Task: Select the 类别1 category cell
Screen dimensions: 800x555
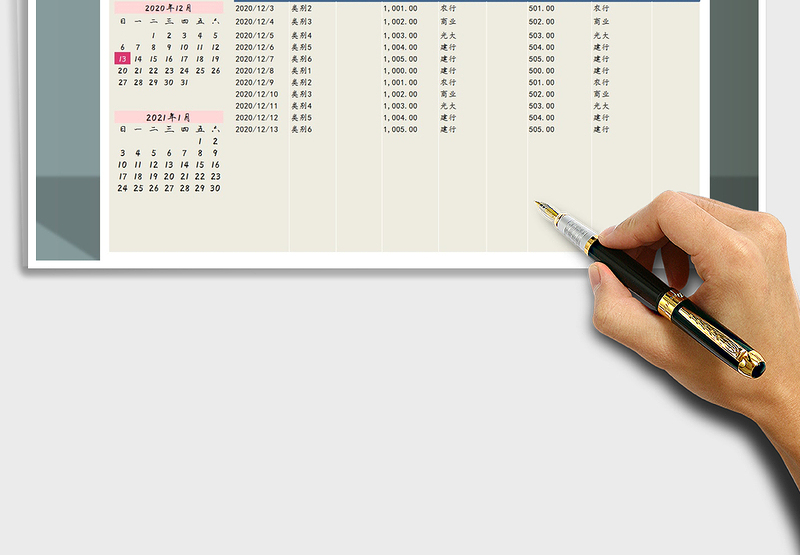Action: coord(302,71)
